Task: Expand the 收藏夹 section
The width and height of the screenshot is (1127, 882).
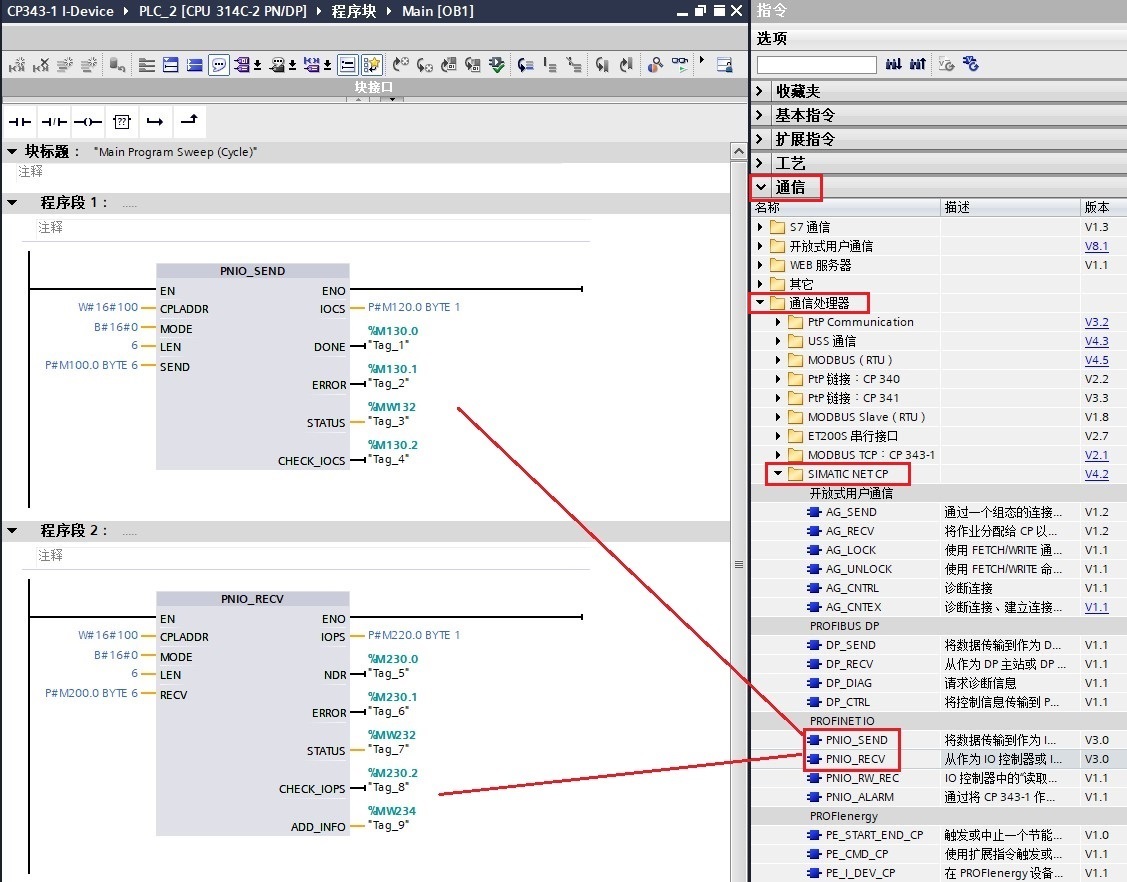Action: pyautogui.click(x=760, y=91)
